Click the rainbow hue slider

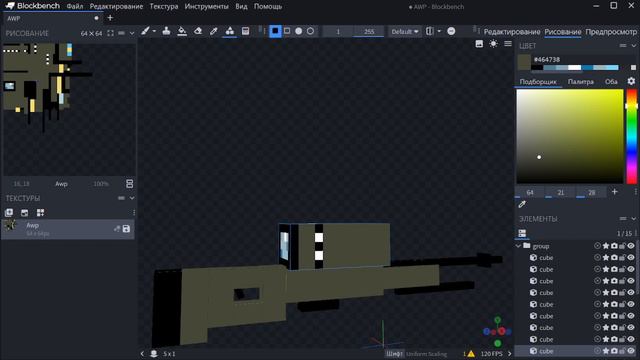631,136
